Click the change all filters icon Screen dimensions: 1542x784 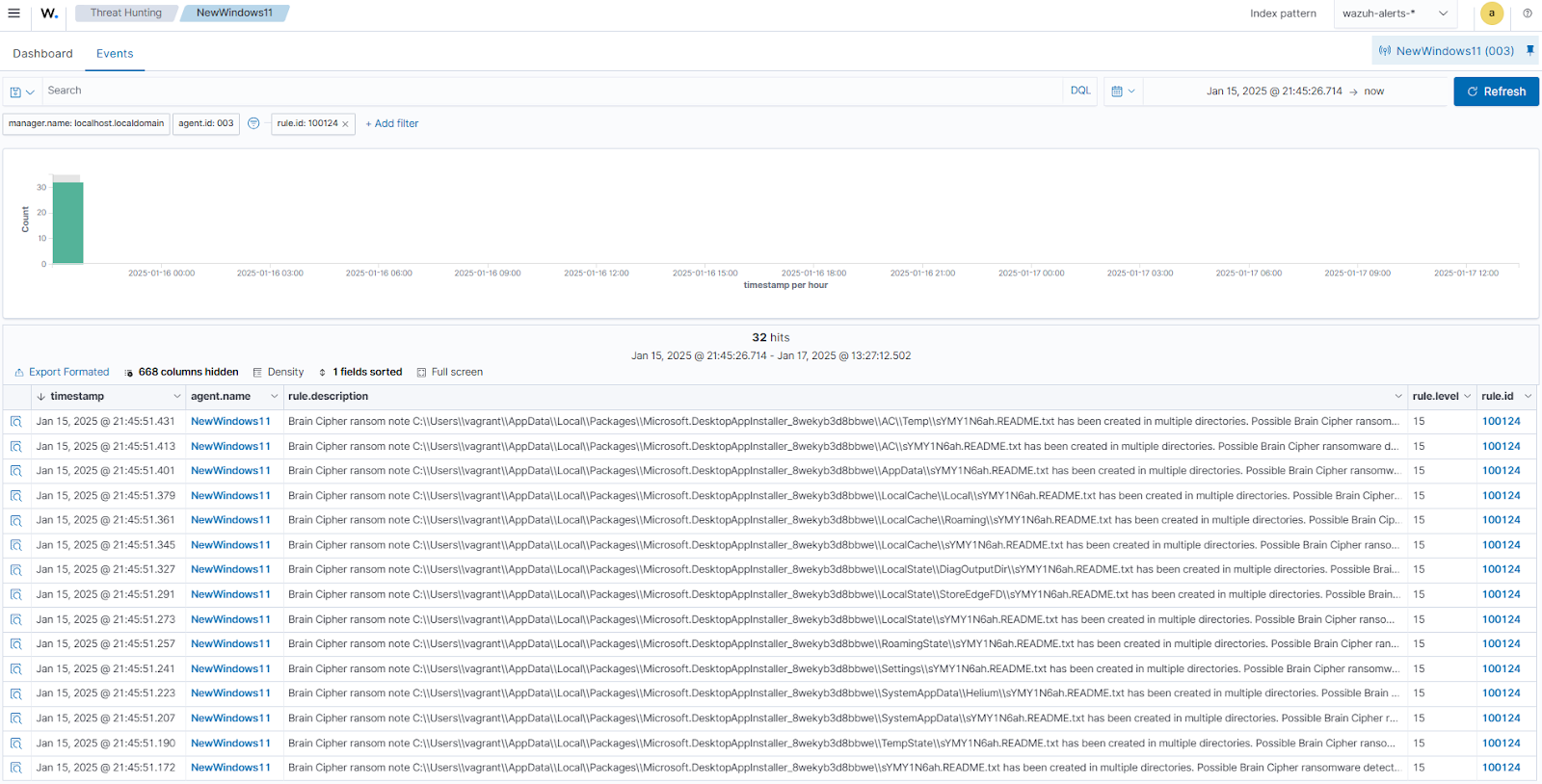coord(253,123)
